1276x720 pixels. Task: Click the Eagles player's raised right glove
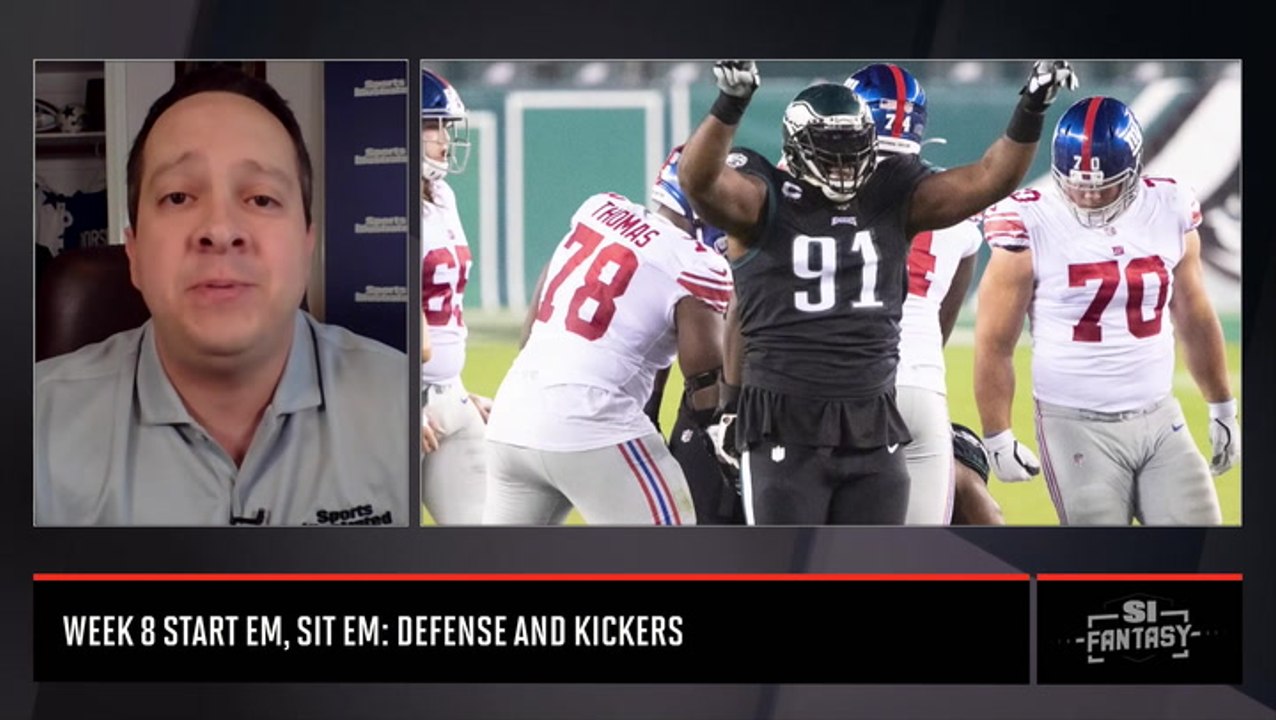(x=736, y=78)
